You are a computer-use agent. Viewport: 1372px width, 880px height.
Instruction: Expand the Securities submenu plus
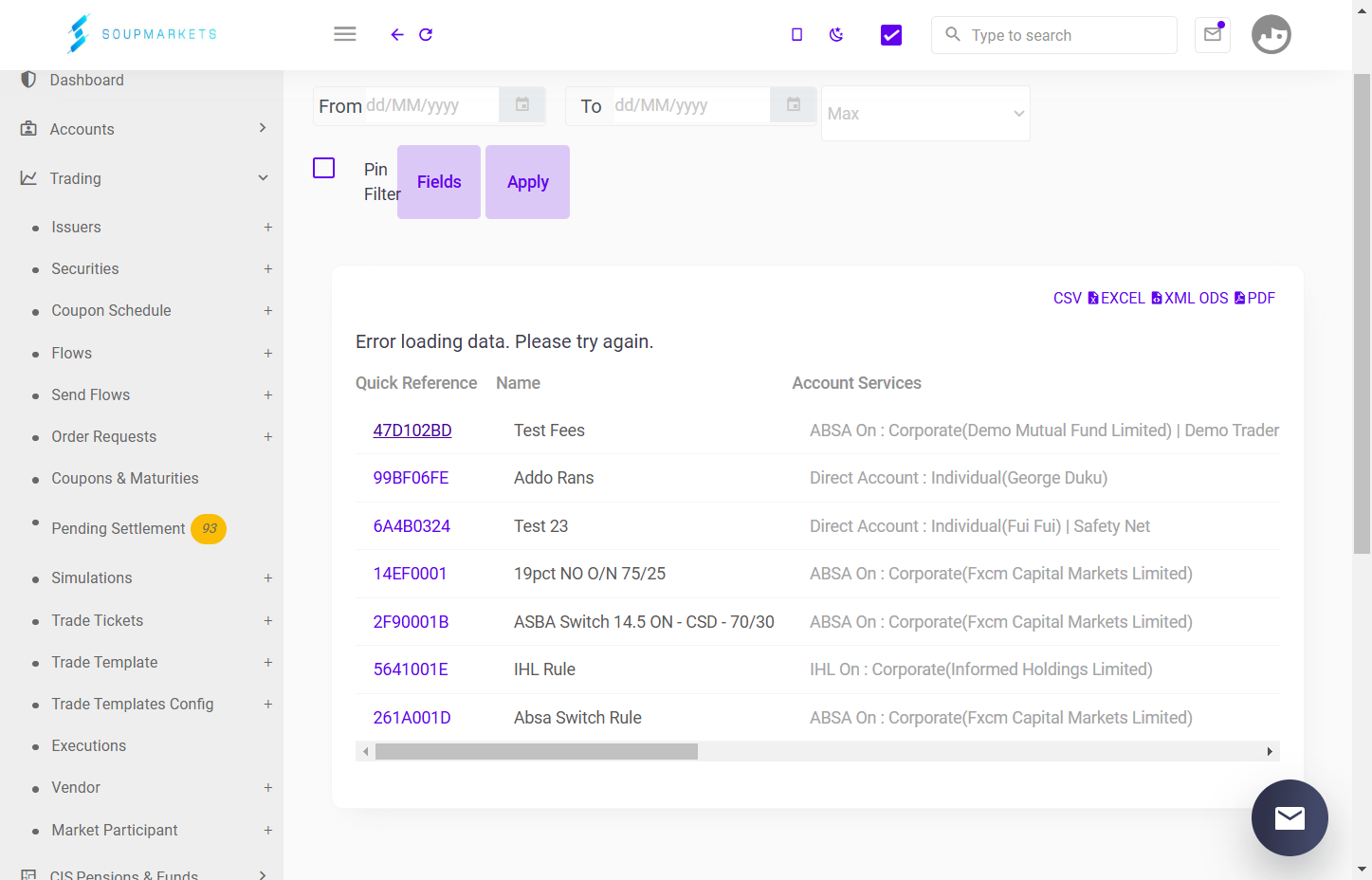pyautogui.click(x=268, y=269)
